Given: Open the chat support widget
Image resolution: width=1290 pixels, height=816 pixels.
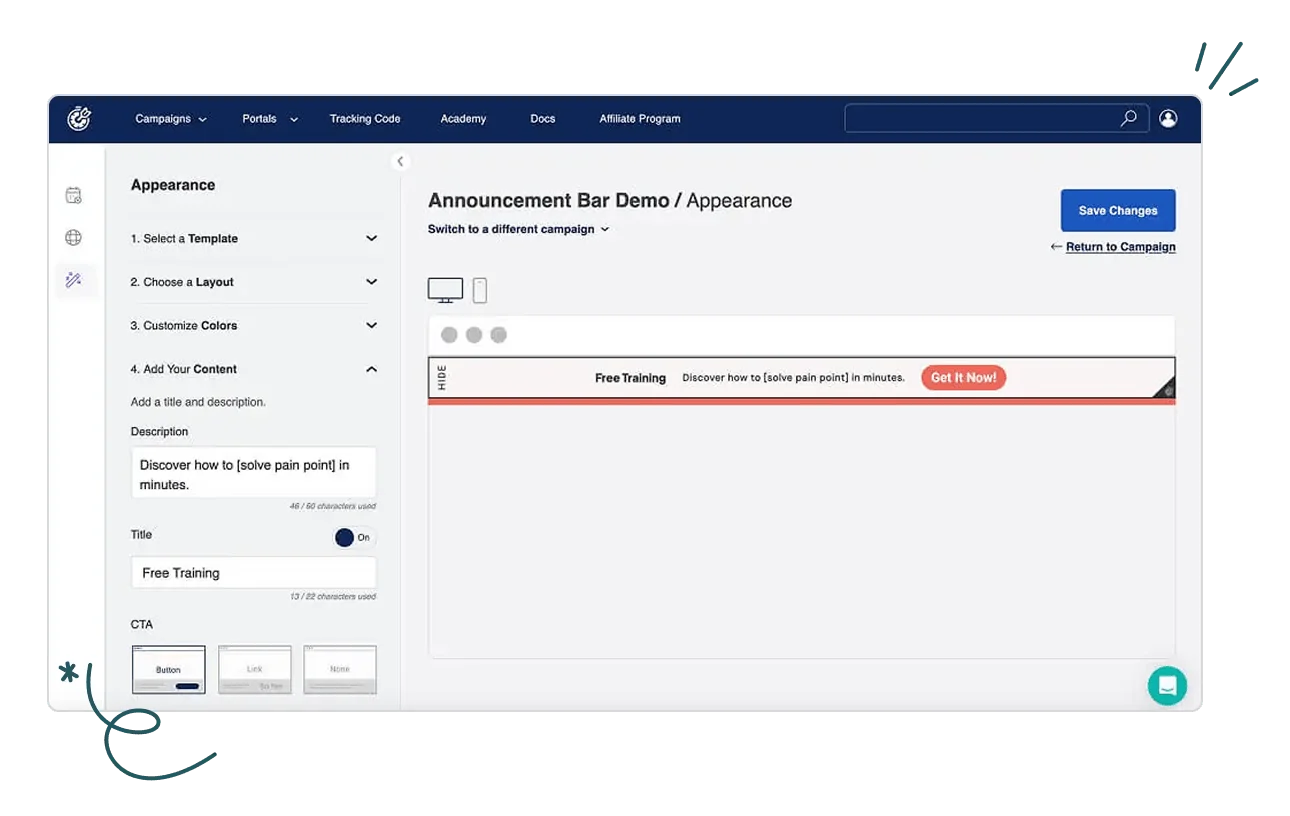Looking at the screenshot, I should point(1166,686).
